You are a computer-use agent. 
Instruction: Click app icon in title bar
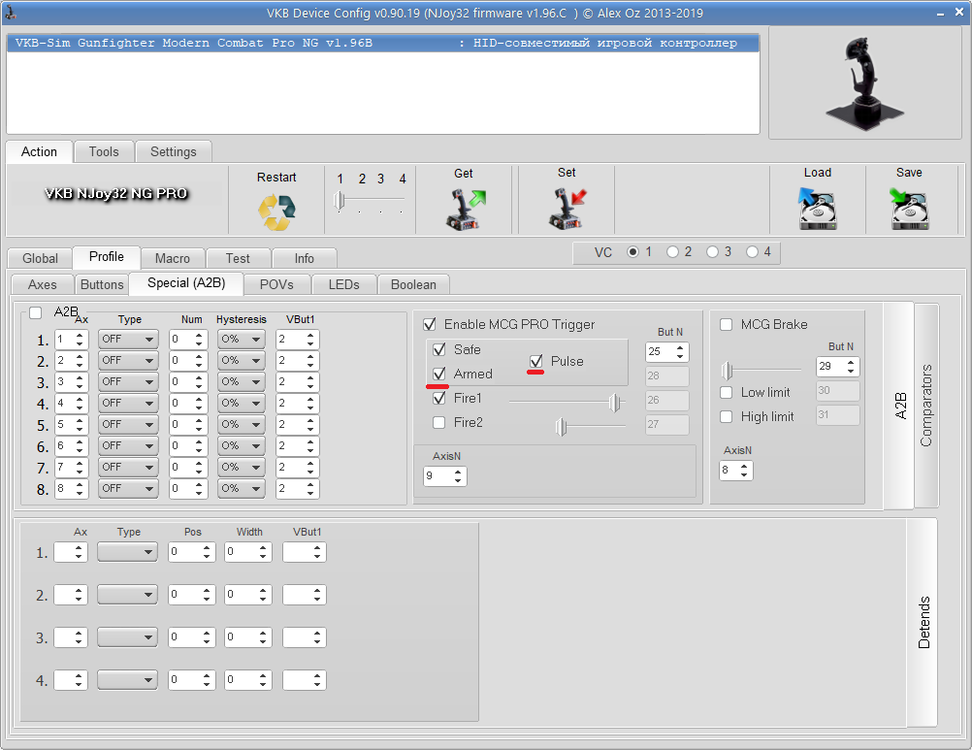[10, 12]
